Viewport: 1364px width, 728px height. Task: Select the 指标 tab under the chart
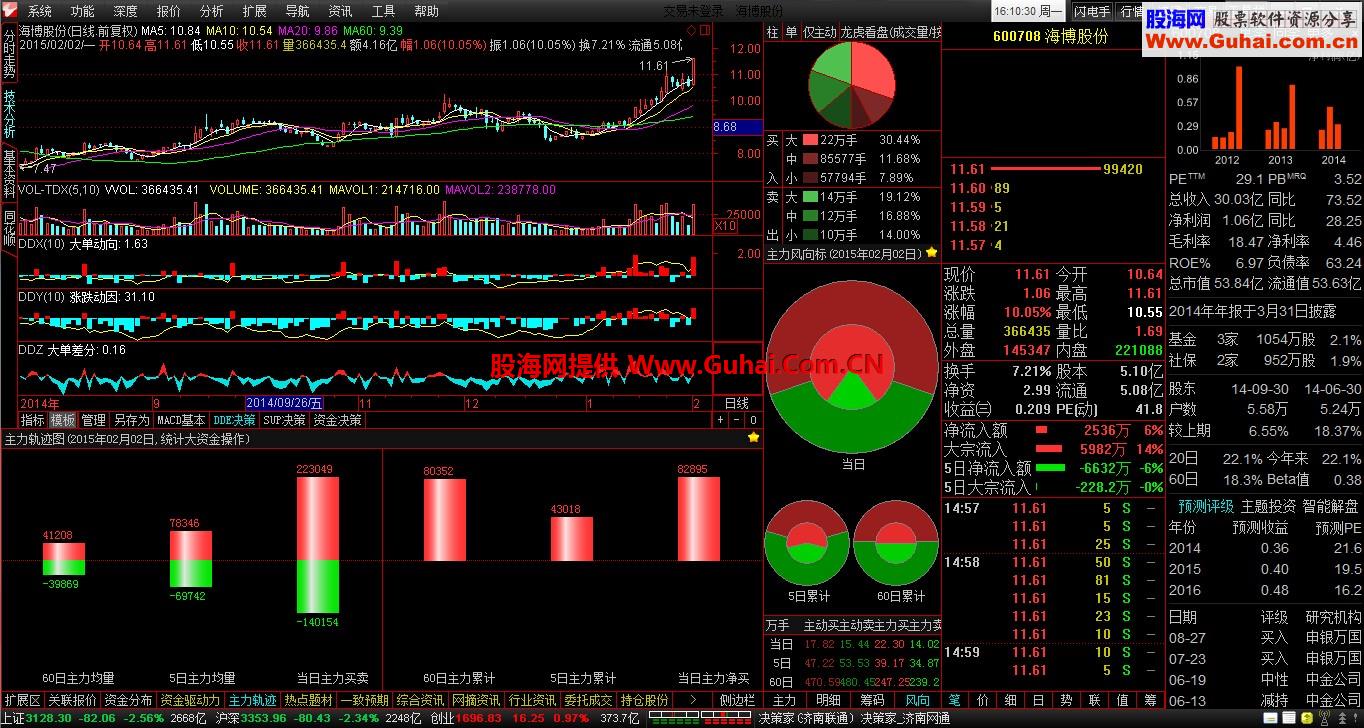click(33, 421)
